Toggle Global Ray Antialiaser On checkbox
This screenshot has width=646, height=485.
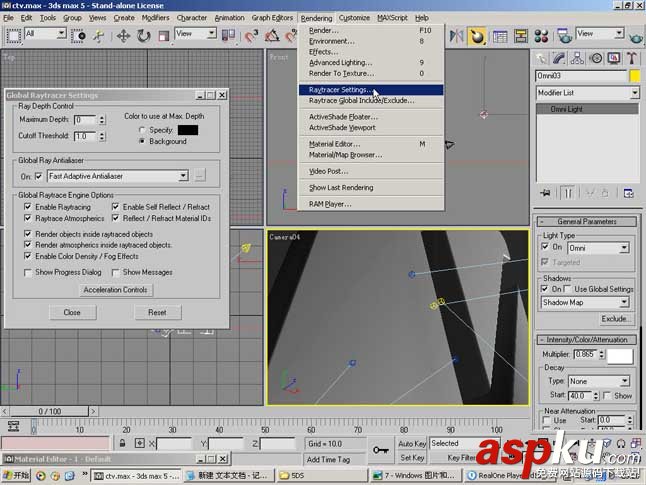point(38,176)
